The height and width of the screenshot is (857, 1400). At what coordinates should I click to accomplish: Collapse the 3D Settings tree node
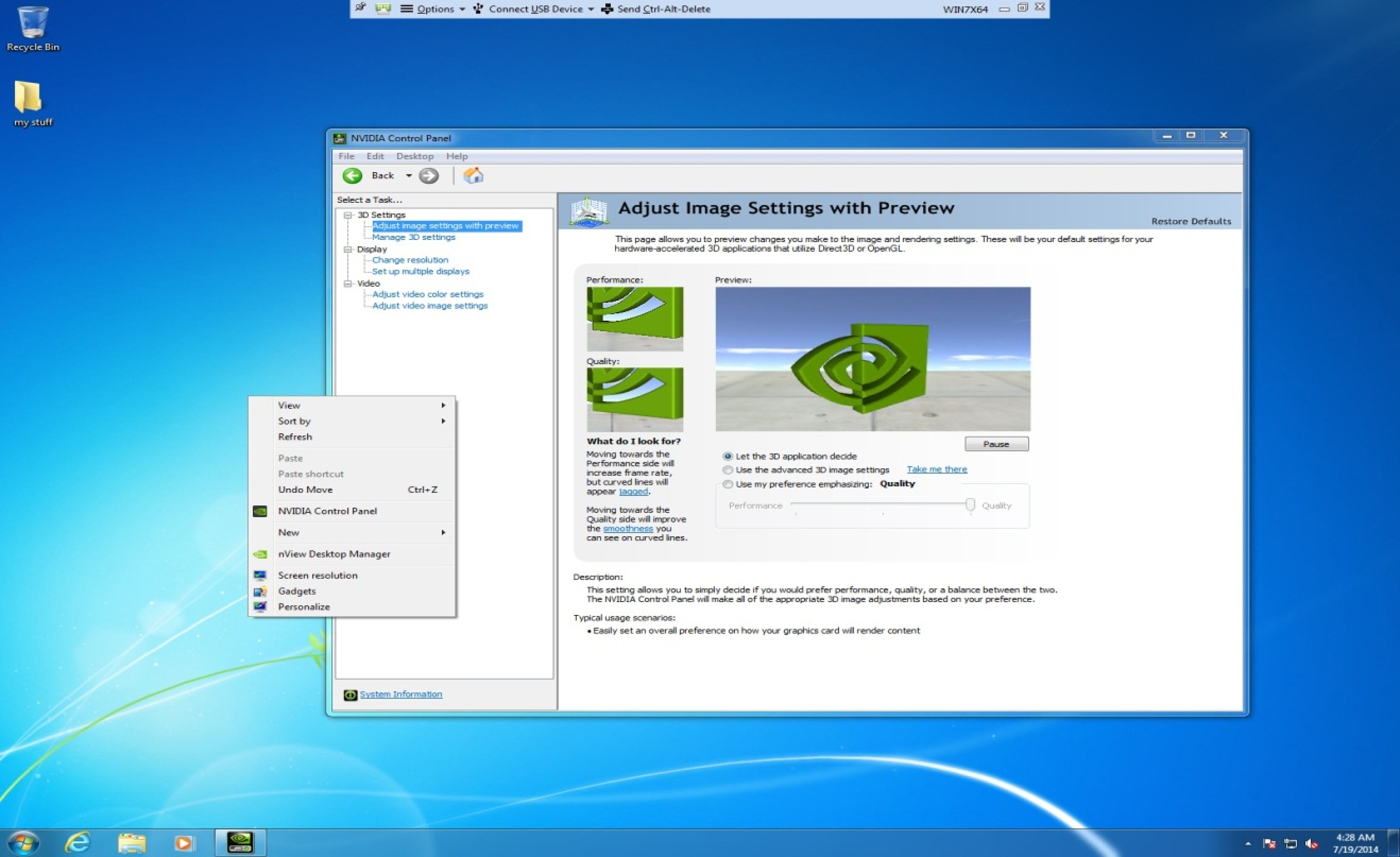[x=348, y=215]
